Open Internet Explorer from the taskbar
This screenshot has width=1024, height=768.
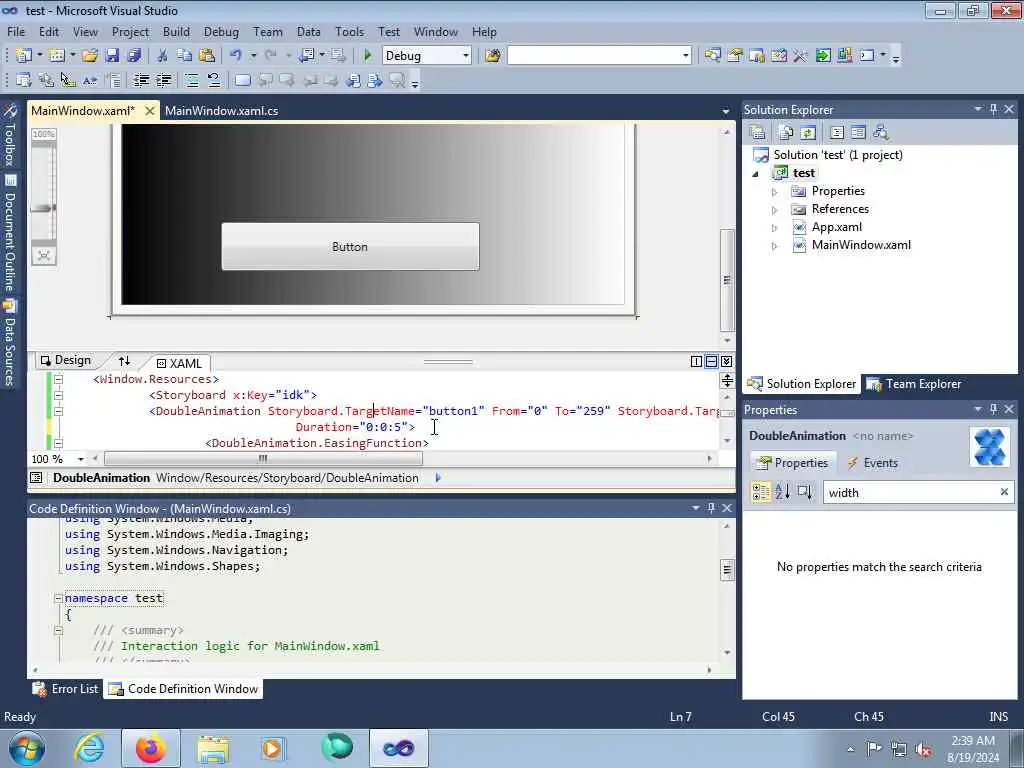point(89,748)
